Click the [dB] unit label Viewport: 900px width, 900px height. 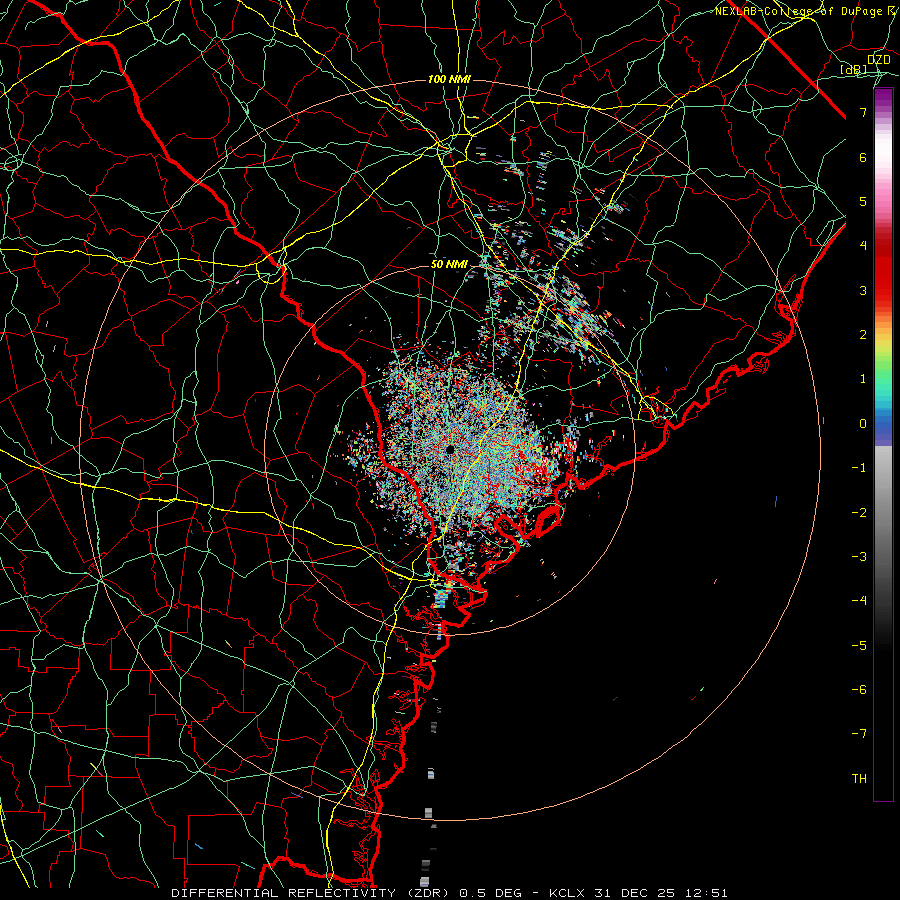(854, 69)
